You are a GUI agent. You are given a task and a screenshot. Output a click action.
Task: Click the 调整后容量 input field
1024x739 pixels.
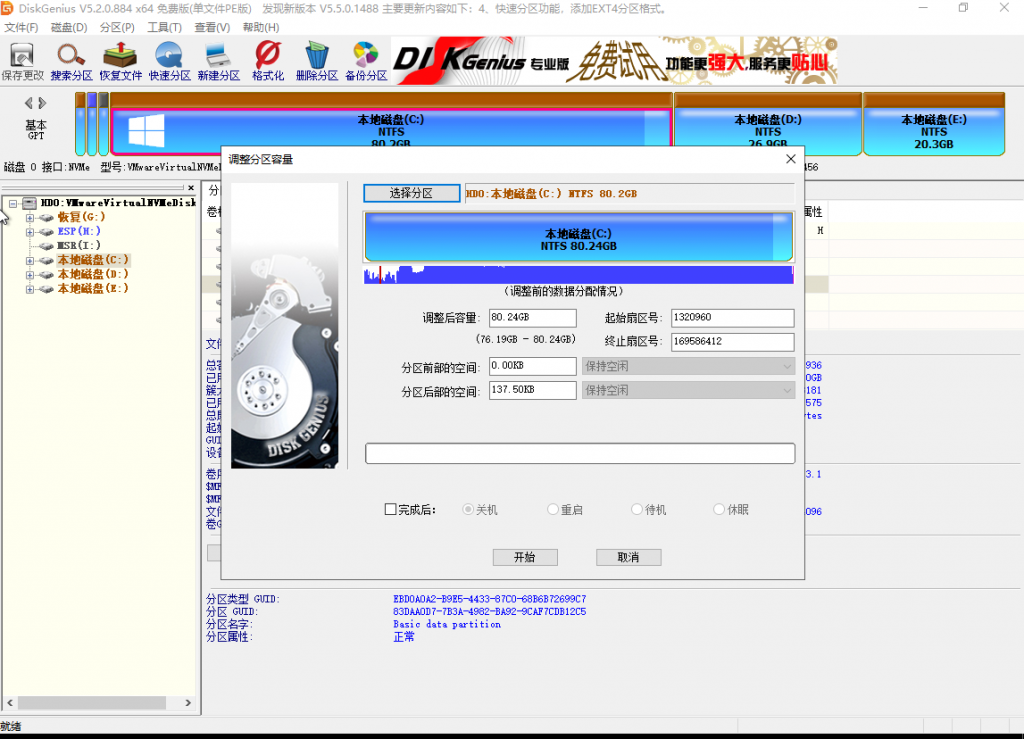pyautogui.click(x=532, y=318)
